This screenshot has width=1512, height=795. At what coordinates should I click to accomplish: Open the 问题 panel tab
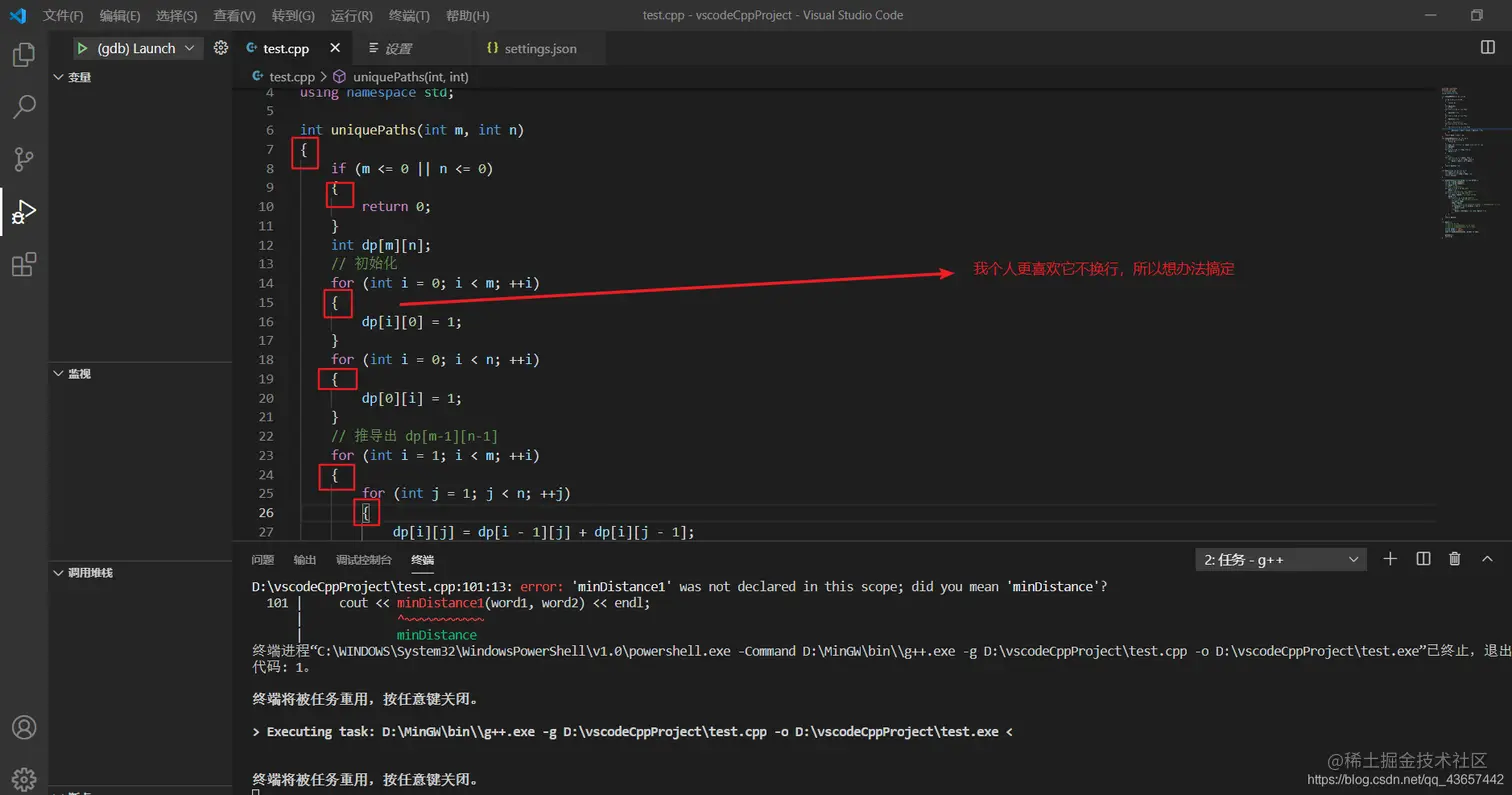[262, 560]
